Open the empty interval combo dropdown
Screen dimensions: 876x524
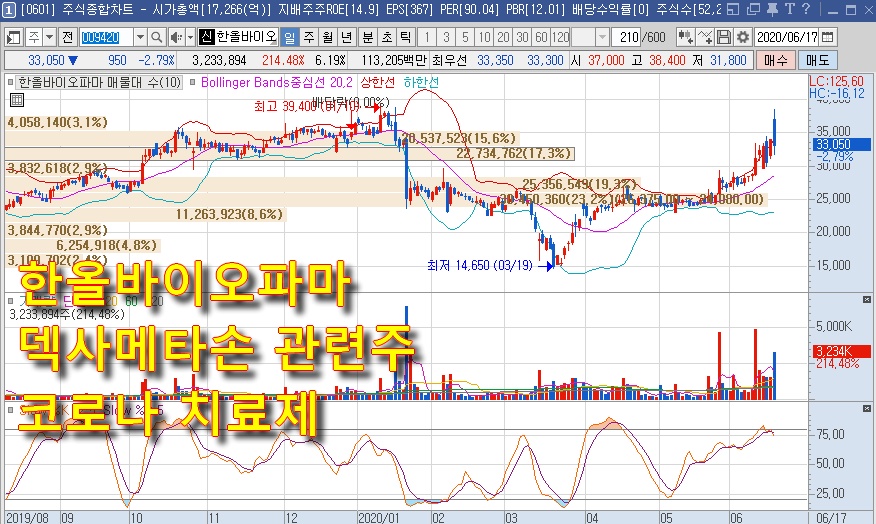click(x=602, y=37)
